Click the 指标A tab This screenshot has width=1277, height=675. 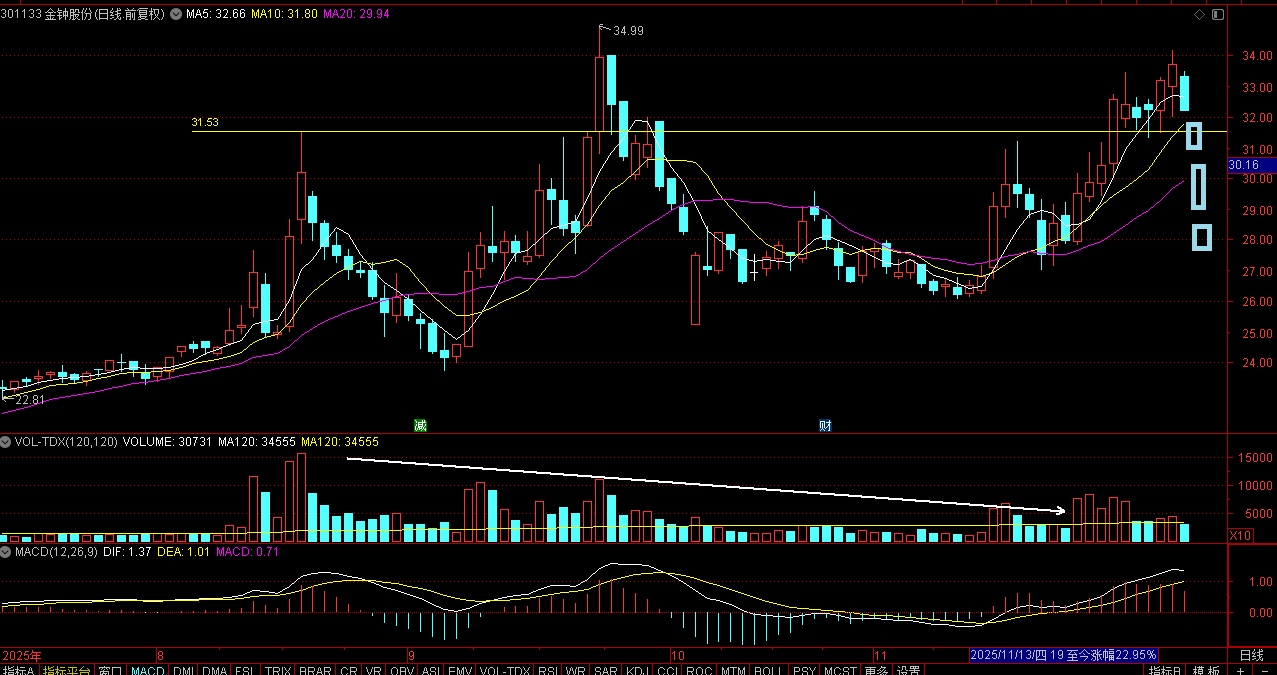[x=18, y=671]
